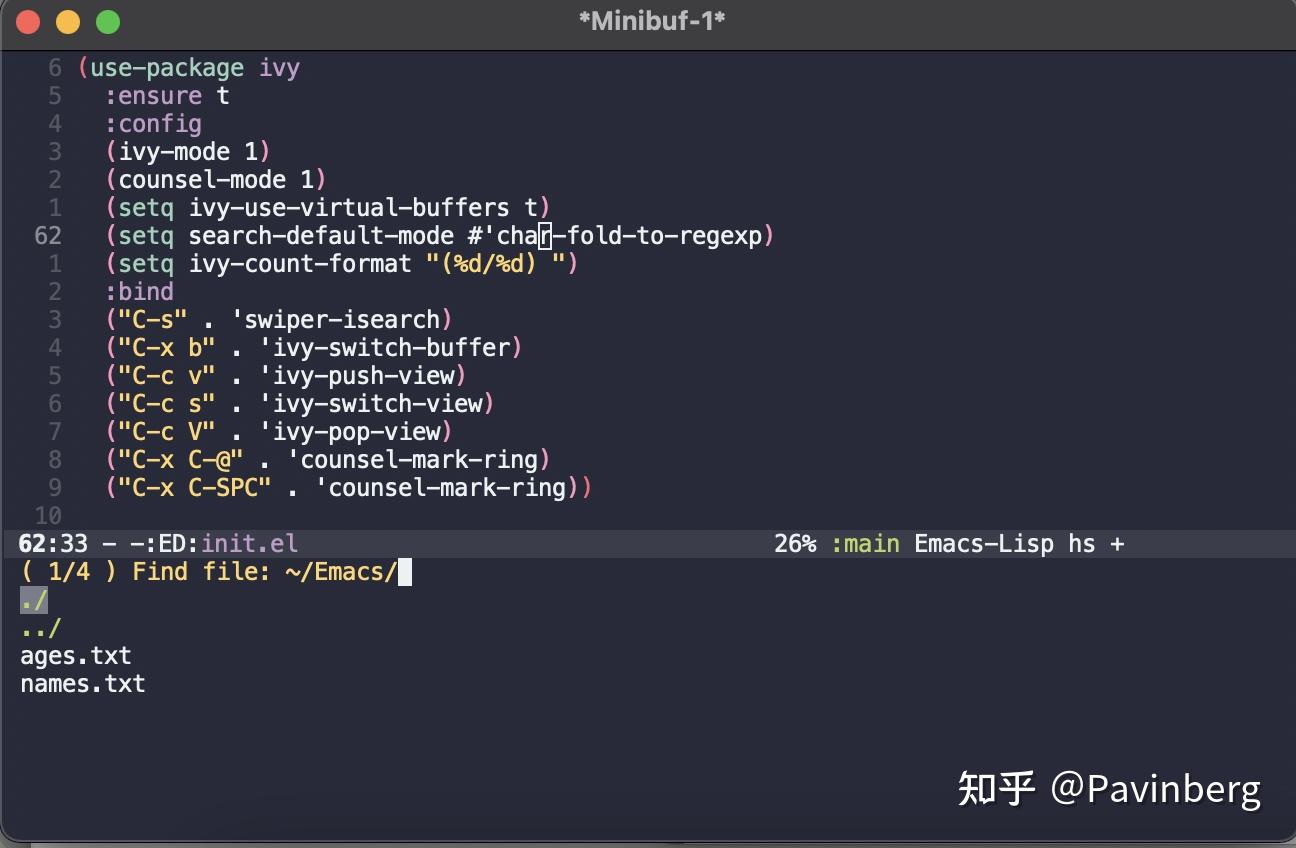Select the names.txt completion candidate
1296x848 pixels.
point(82,683)
